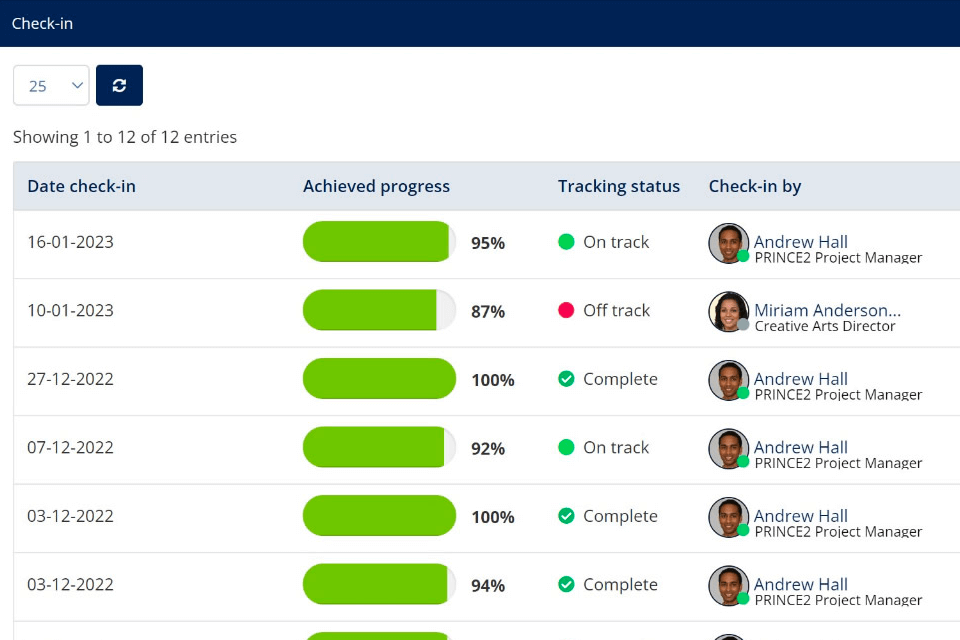Select the Check-in header tab
The image size is (960, 640).
point(42,22)
